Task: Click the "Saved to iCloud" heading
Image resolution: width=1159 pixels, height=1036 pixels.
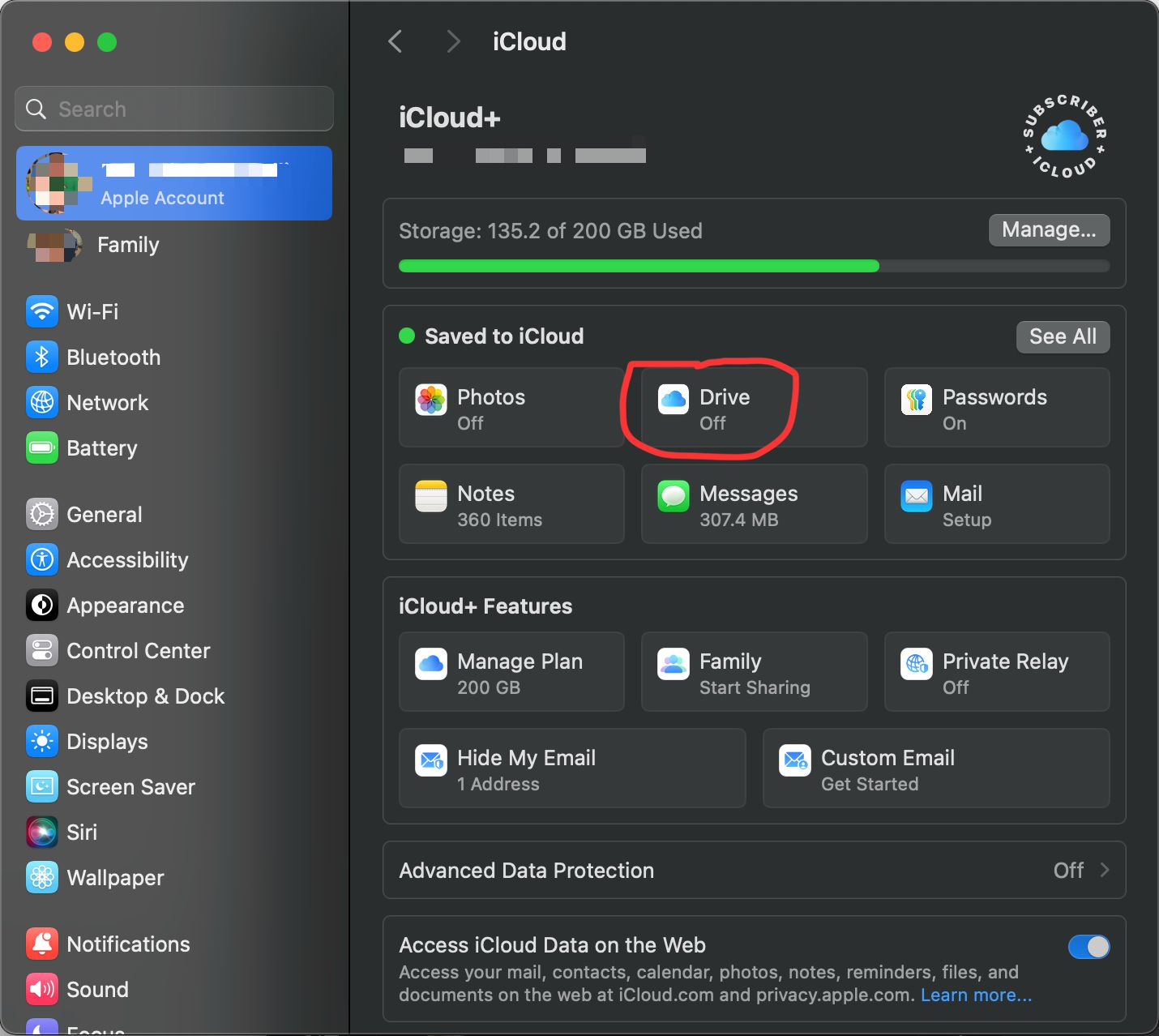Action: tap(504, 336)
